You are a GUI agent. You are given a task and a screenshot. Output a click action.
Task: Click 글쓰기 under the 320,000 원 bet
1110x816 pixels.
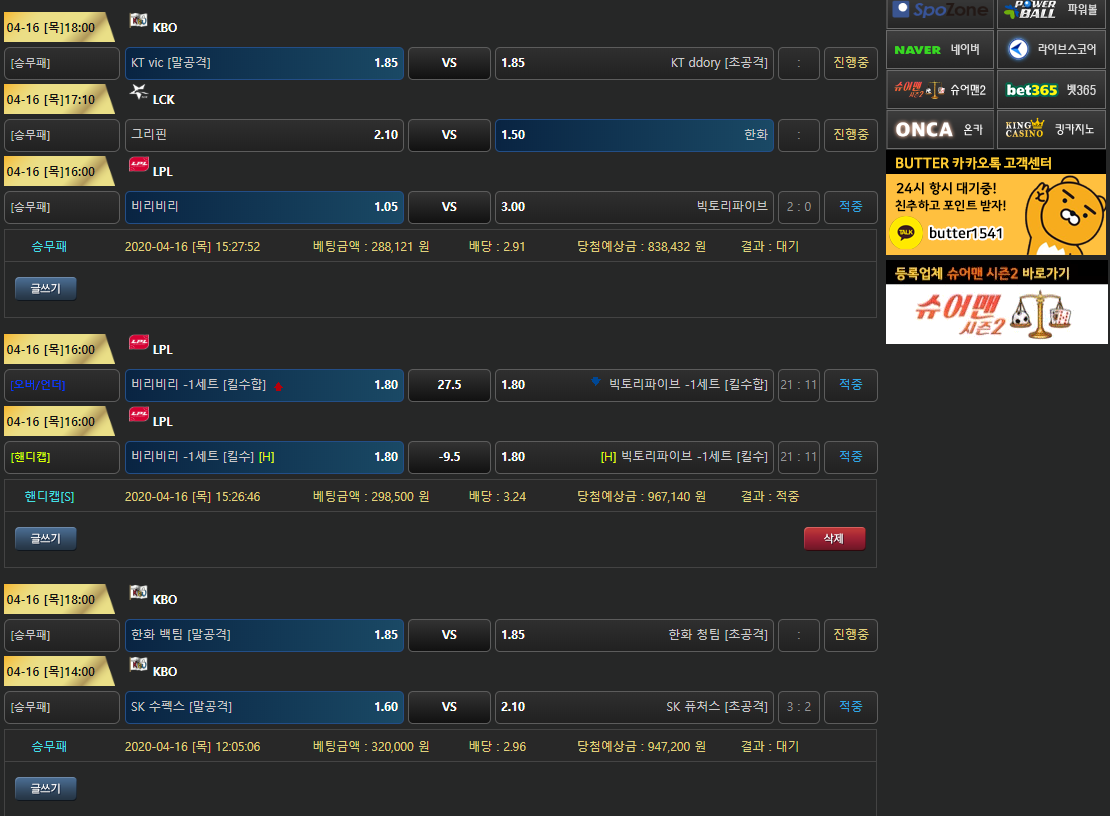(x=45, y=789)
